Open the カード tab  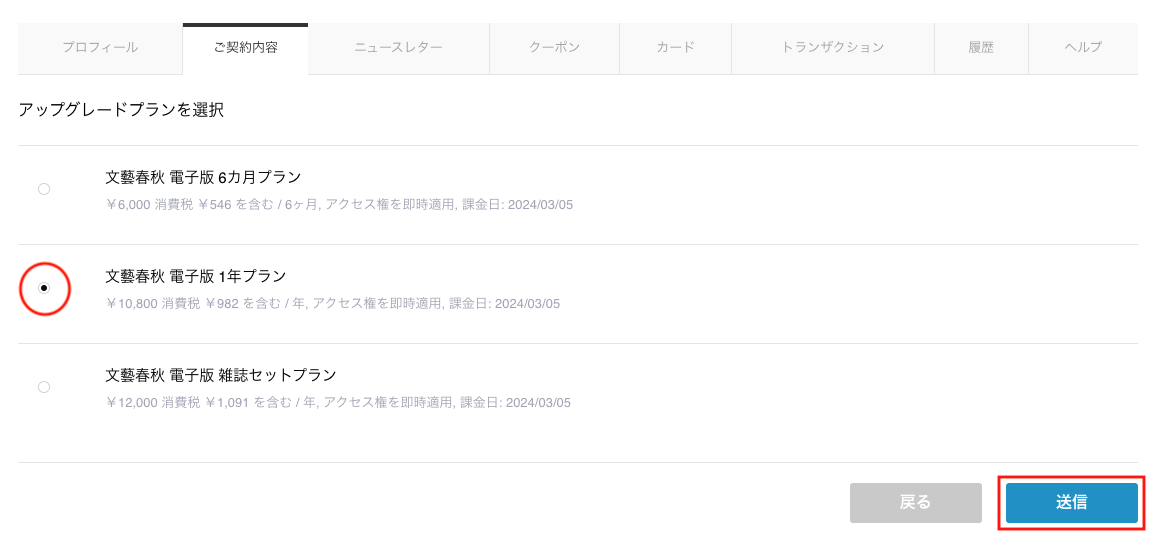675,48
